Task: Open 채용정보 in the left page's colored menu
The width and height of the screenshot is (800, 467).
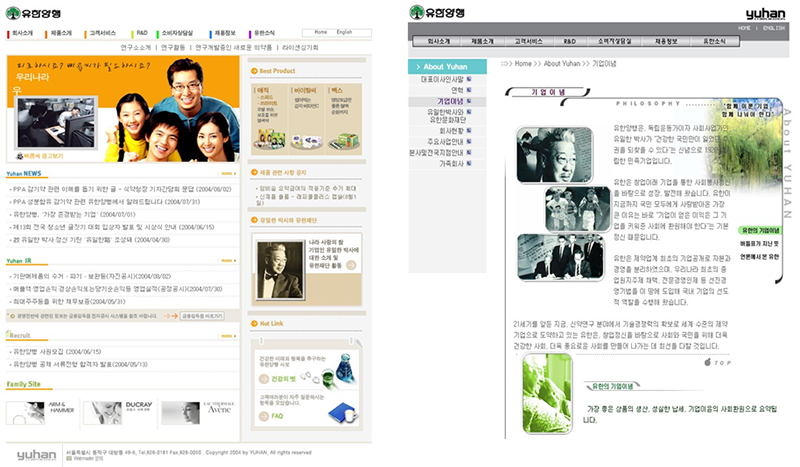Action: pos(225,33)
